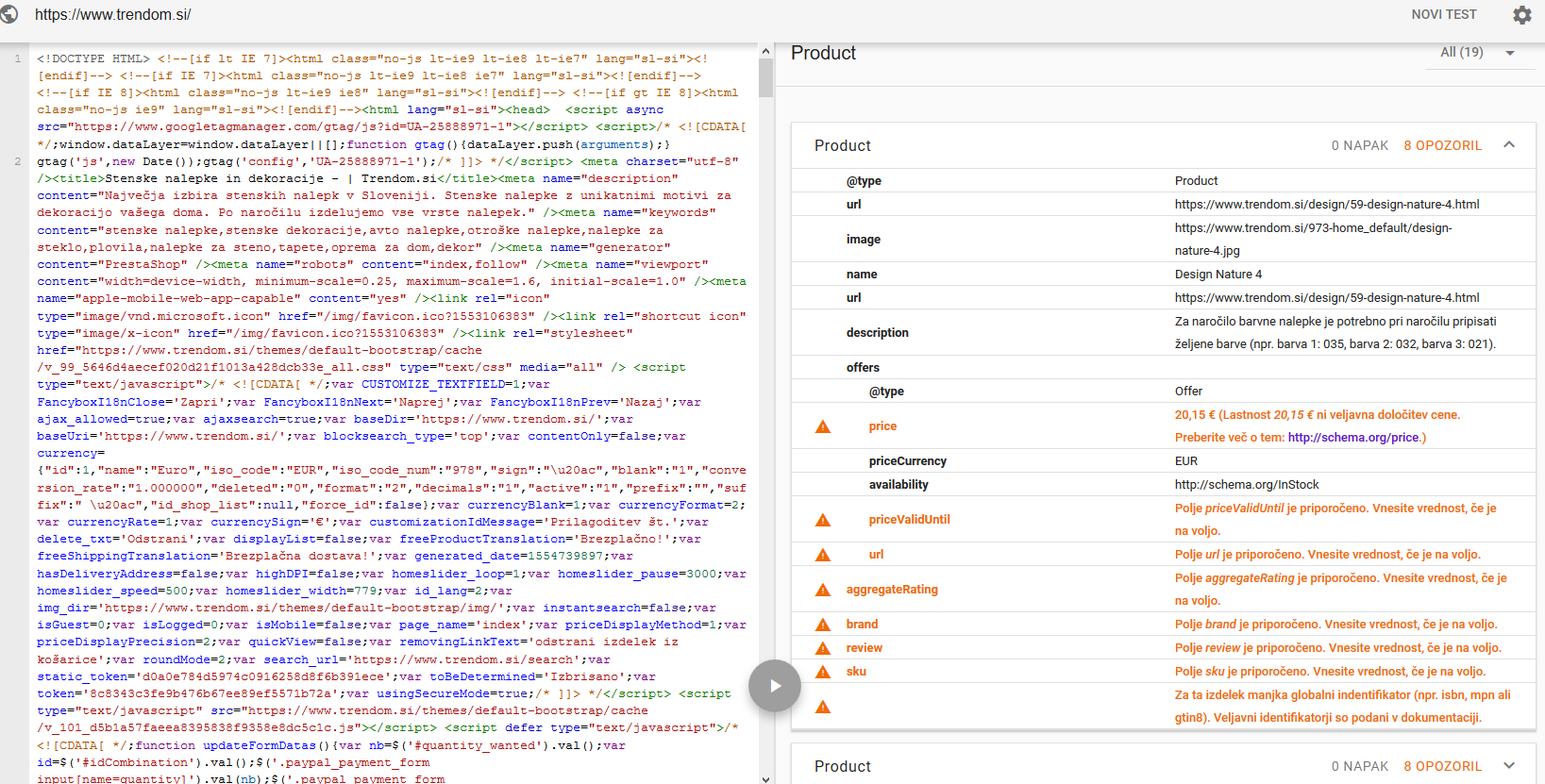This screenshot has height=784, width=1545.
Task: Run the test with the play button
Action: pyautogui.click(x=775, y=686)
